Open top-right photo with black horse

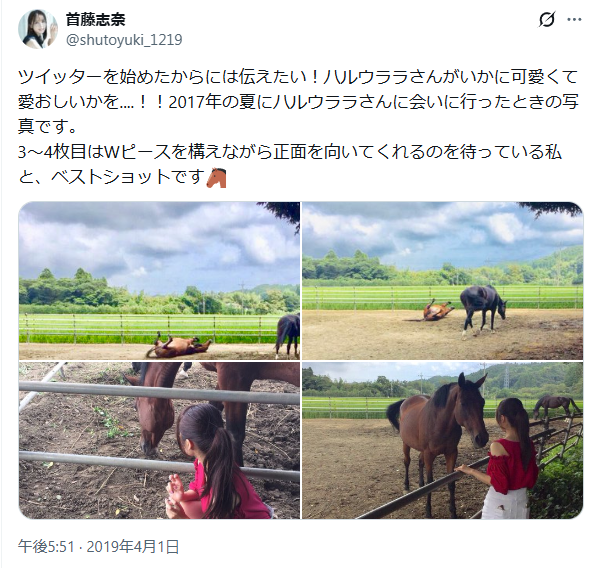(x=442, y=281)
